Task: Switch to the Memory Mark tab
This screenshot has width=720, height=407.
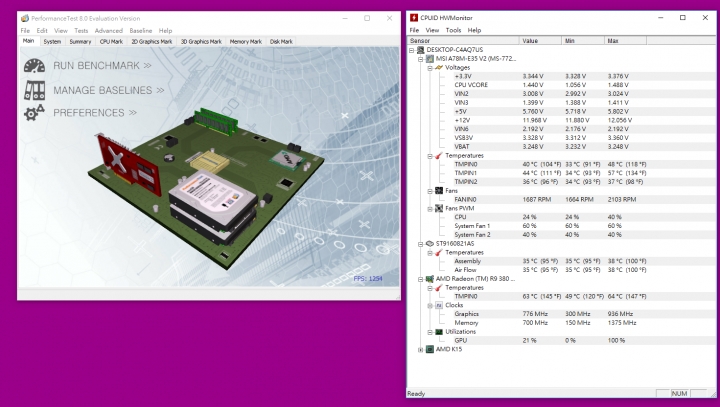Action: point(246,41)
